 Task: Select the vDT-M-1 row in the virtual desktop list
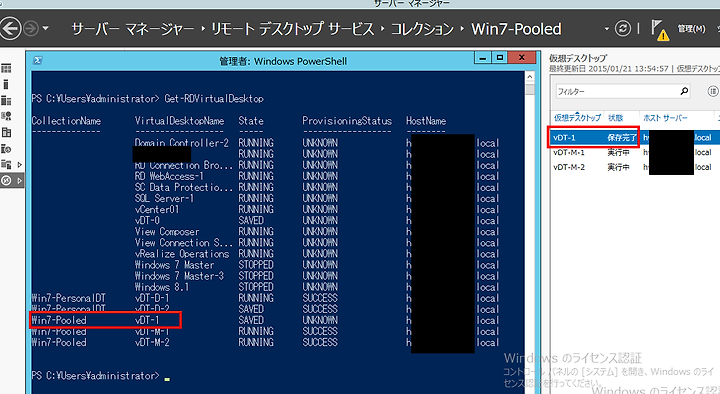[635, 152]
